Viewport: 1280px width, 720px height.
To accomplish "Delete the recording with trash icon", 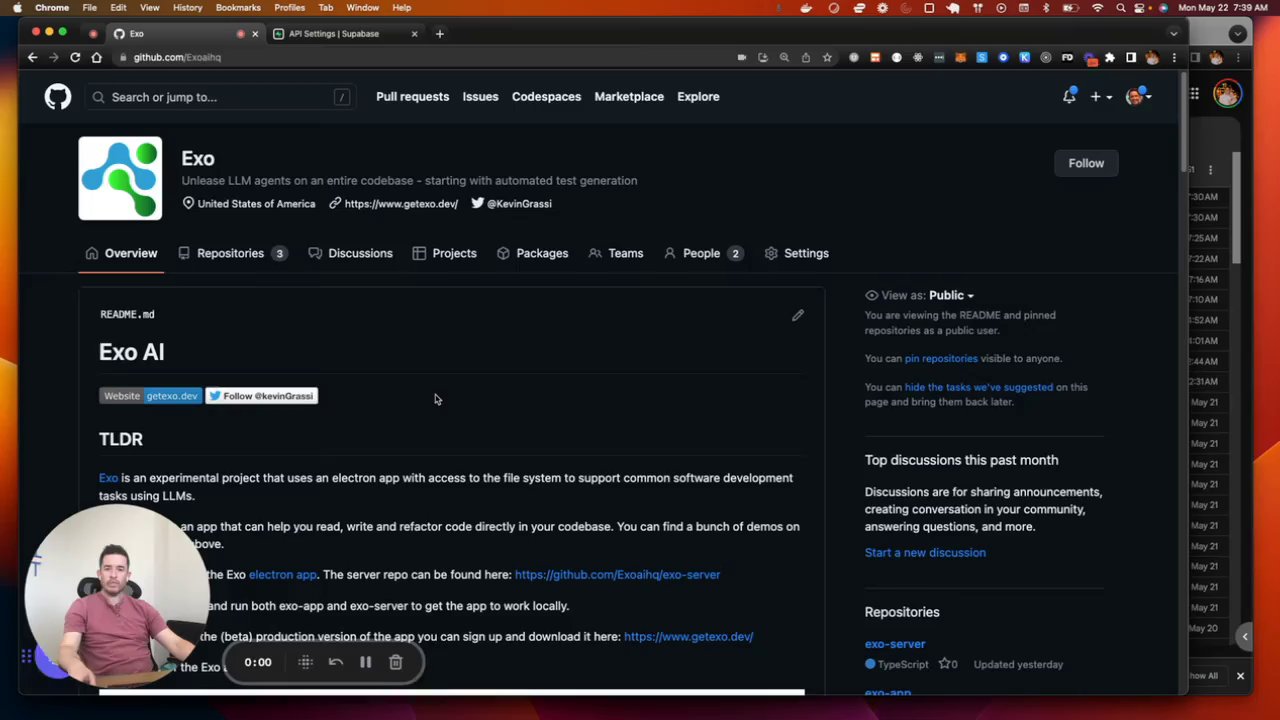I will 396,662.
